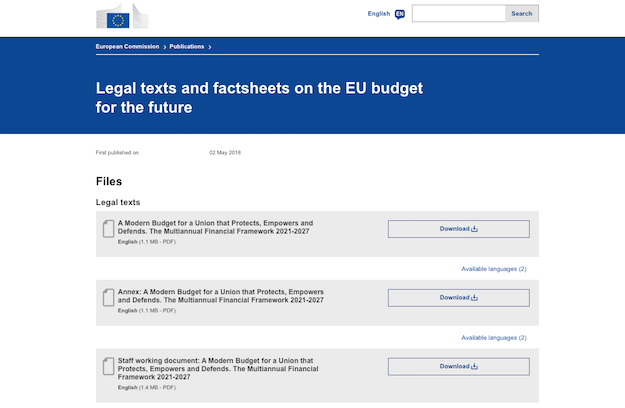This screenshot has height=408, width=625.
Task: Click document icon for Staff working document
Action: pos(108,366)
